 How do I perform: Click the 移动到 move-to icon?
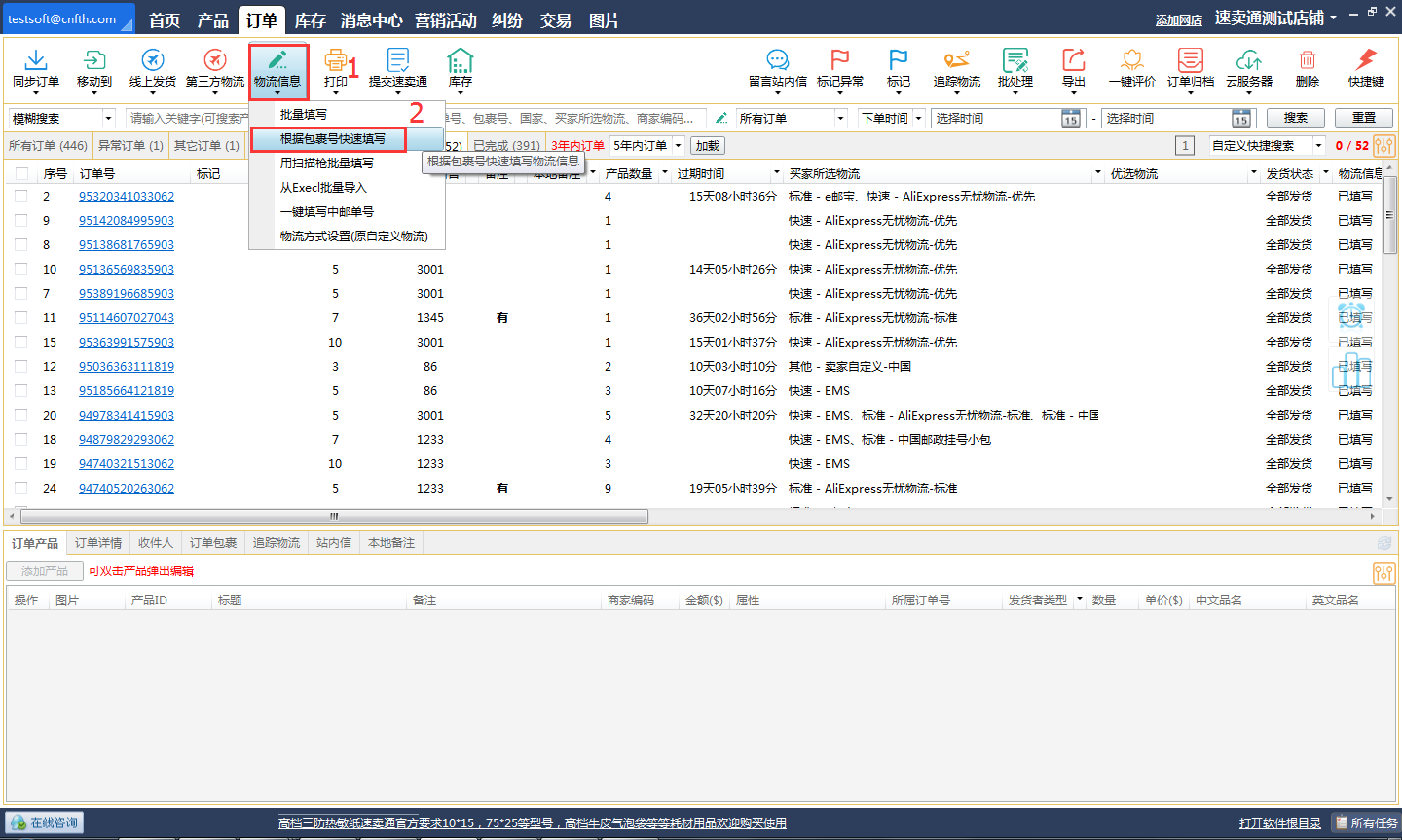pos(94,60)
